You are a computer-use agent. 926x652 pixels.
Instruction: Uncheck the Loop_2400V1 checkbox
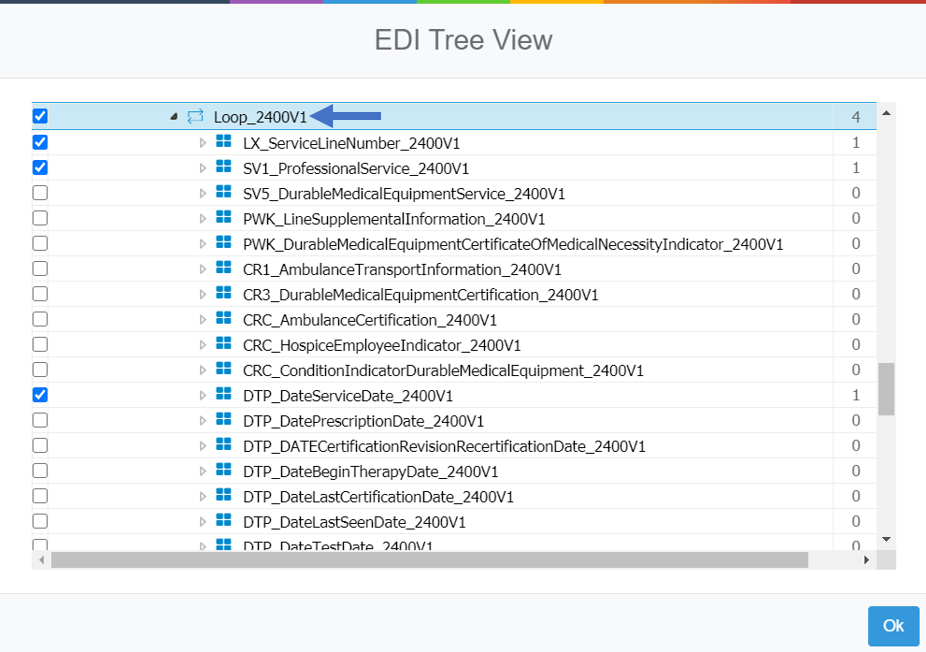click(40, 116)
